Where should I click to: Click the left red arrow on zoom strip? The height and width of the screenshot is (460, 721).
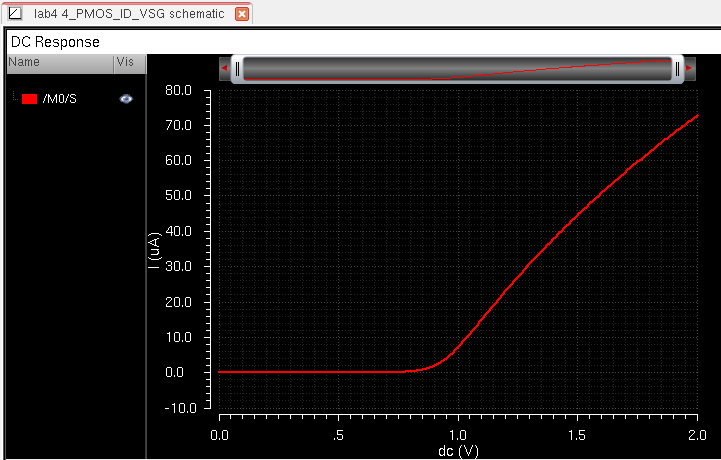coord(225,69)
